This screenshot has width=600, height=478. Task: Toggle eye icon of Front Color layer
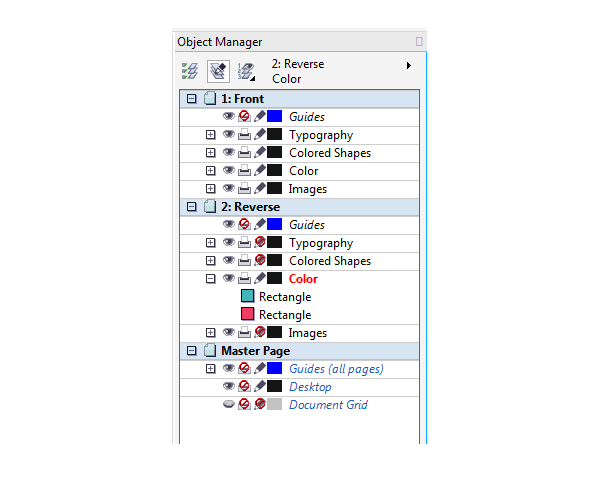point(229,170)
